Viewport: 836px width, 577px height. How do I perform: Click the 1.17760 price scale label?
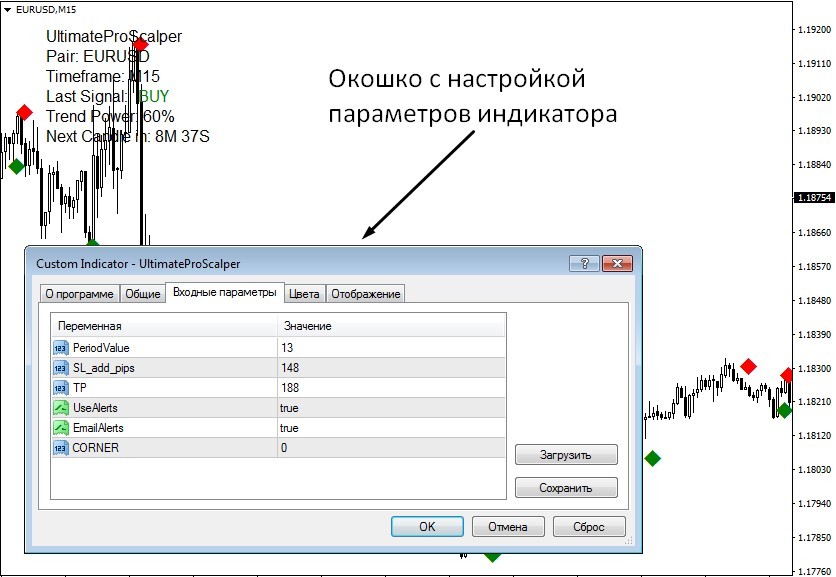(x=815, y=572)
